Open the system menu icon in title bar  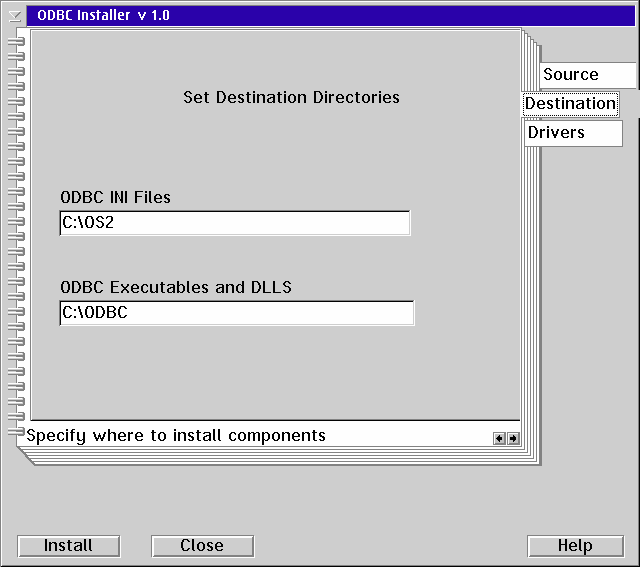coord(15,16)
